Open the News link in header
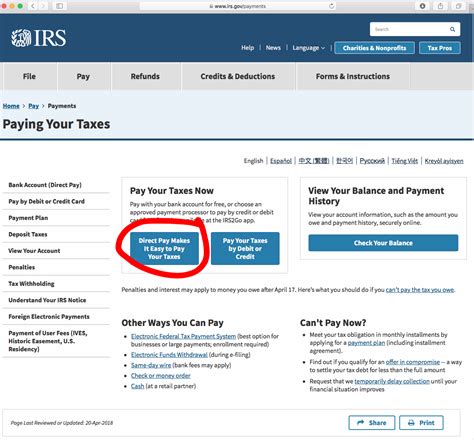 pos(273,48)
